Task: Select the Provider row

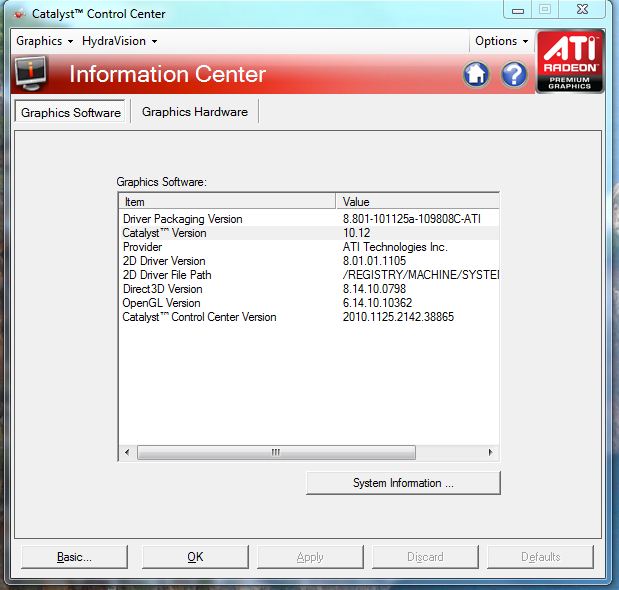Action: (309, 247)
